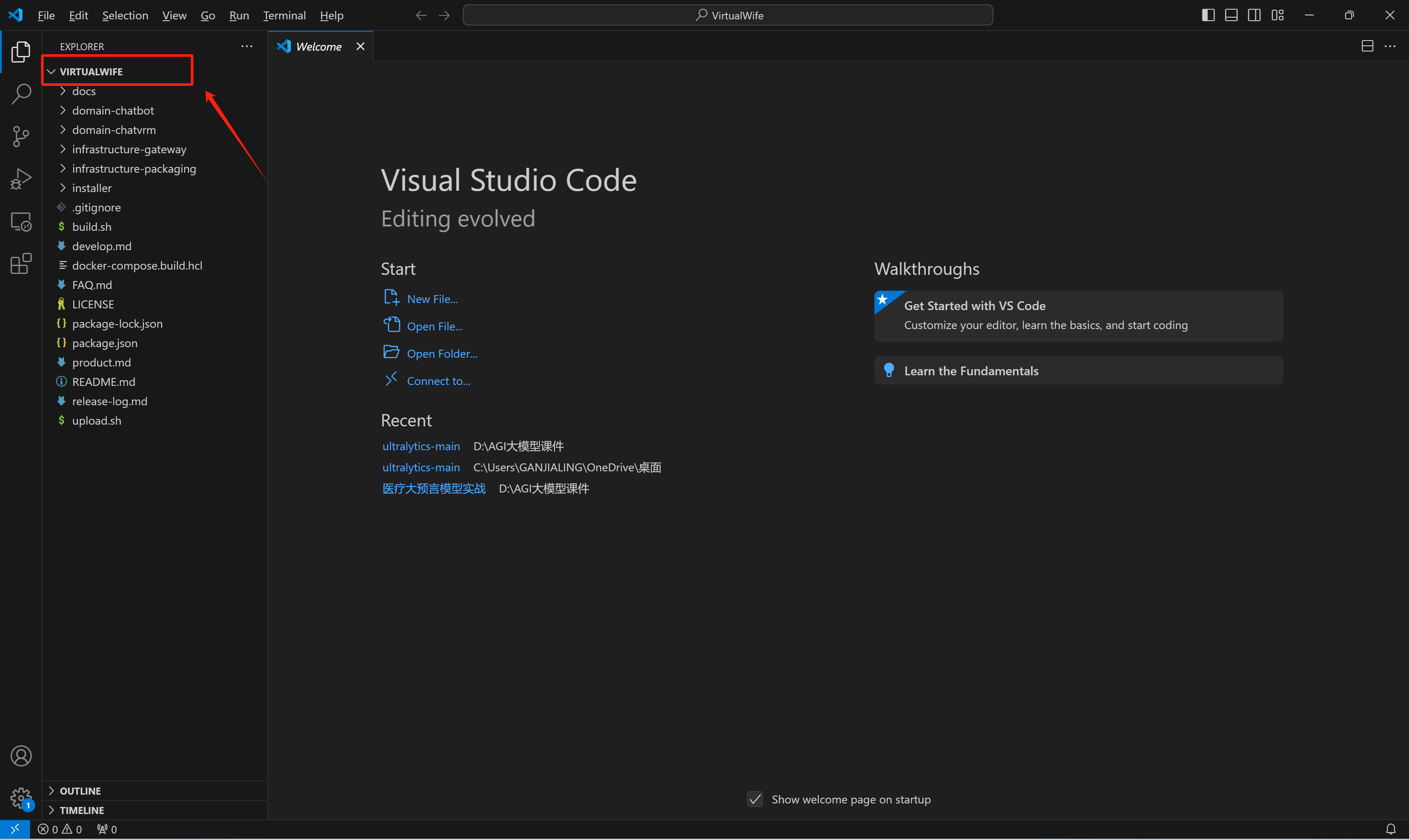The height and width of the screenshot is (840, 1409).
Task: Open Get Started with VS Code walkthrough
Action: tap(1078, 316)
